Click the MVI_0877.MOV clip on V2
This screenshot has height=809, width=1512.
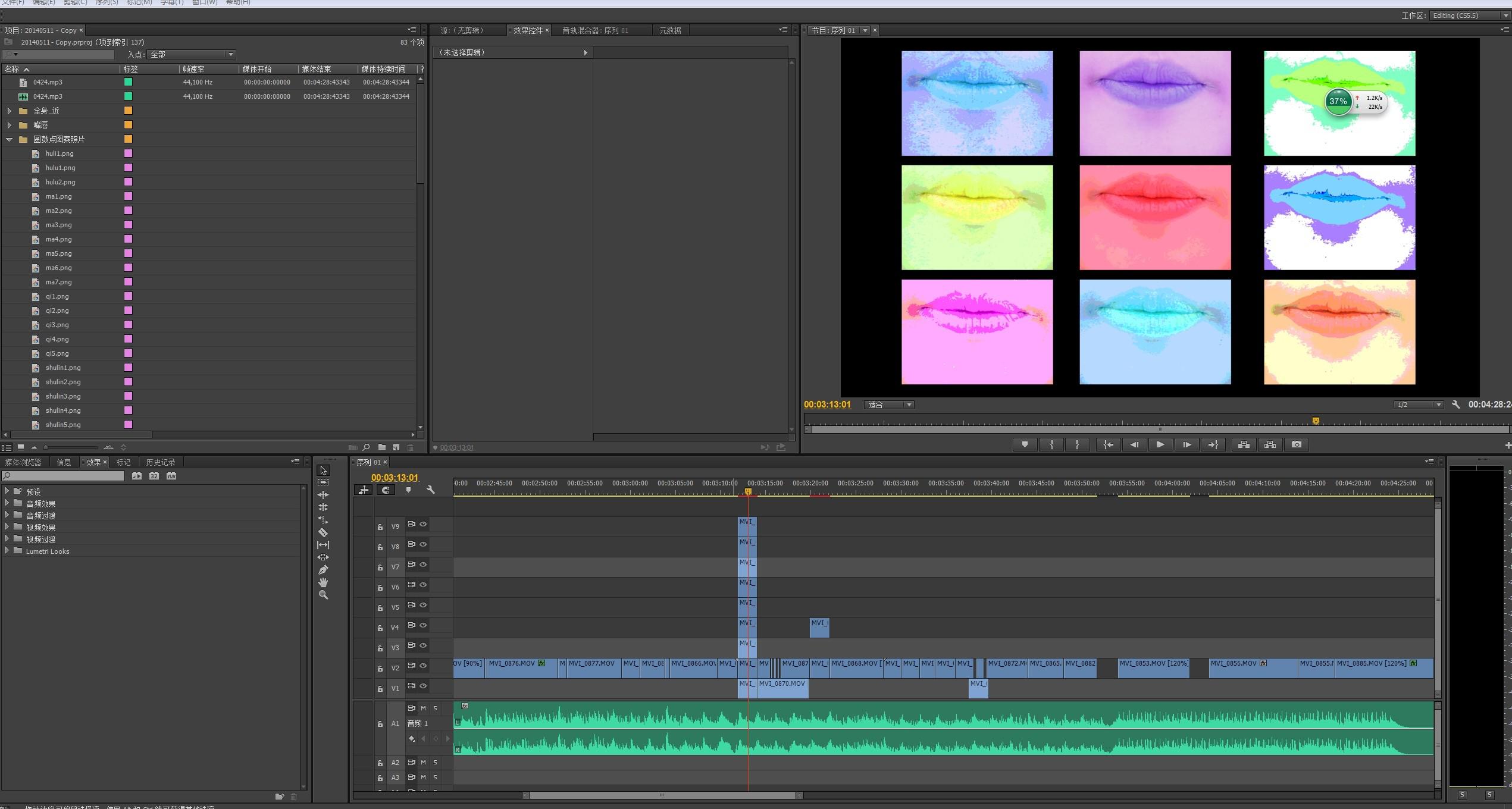click(593, 667)
